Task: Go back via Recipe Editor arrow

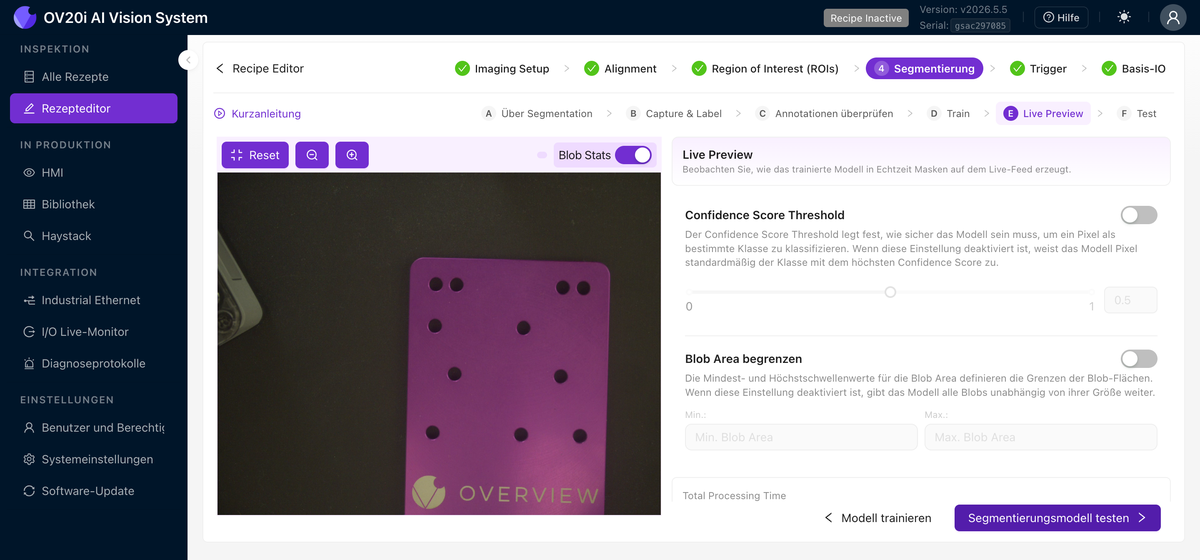Action: point(259,69)
